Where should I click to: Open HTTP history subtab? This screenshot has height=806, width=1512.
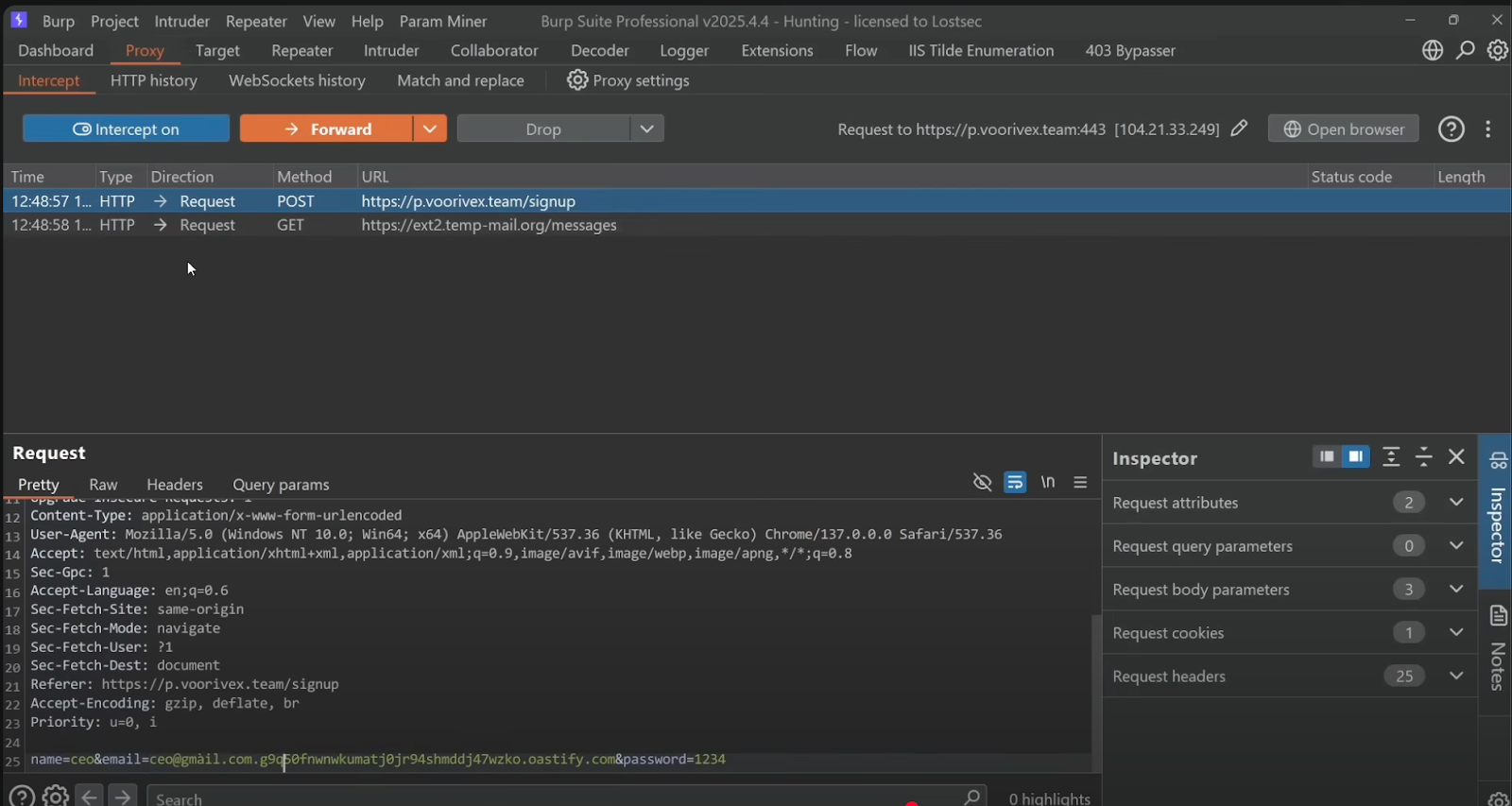coord(154,80)
